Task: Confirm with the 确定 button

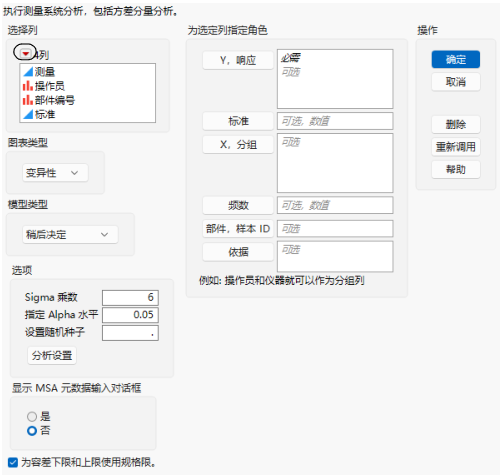Action: (456, 59)
